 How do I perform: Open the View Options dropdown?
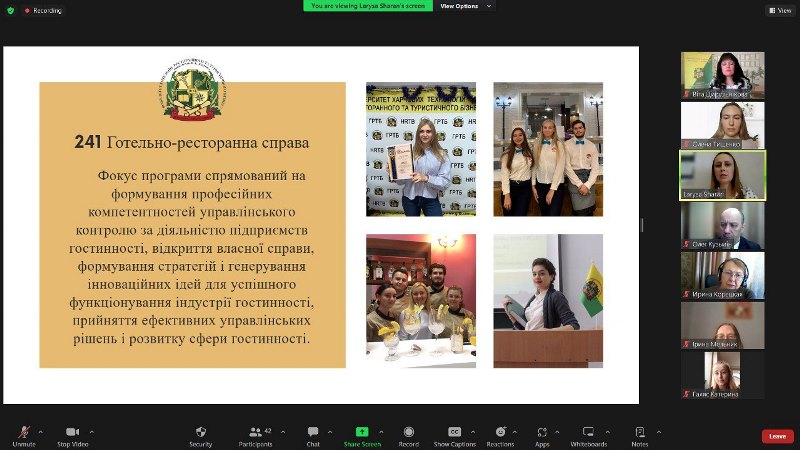pos(465,6)
